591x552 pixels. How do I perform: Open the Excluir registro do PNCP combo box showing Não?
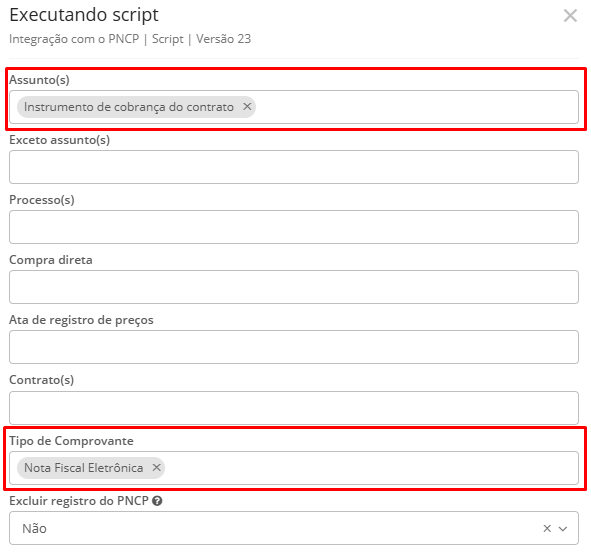(x=294, y=528)
